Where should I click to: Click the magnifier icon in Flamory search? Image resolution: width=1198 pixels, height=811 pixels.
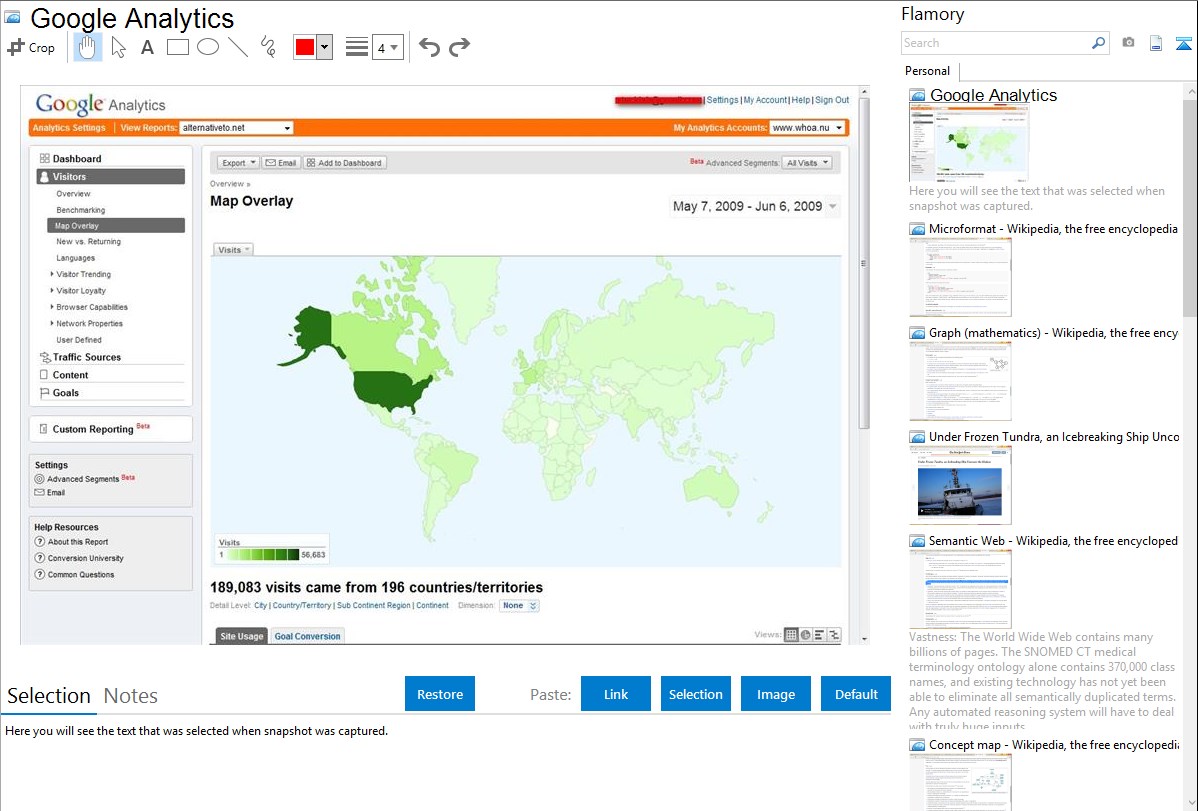click(x=1099, y=43)
